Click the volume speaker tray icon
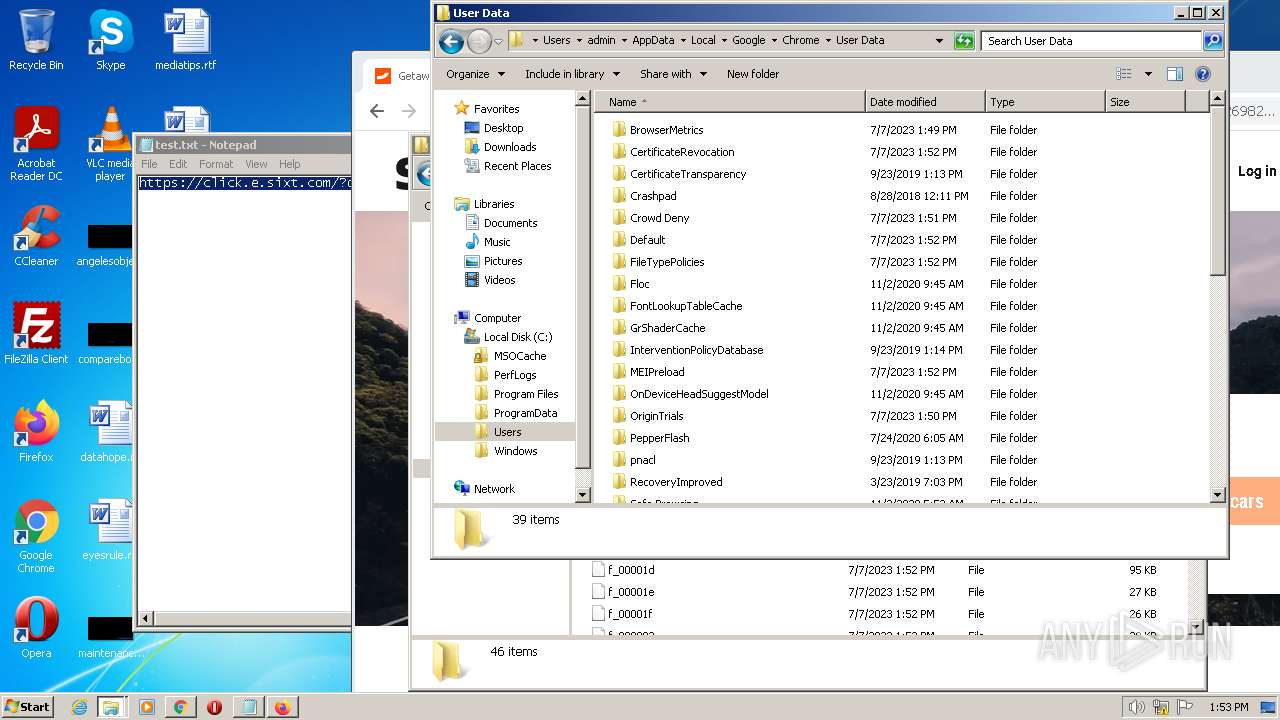Image resolution: width=1280 pixels, height=720 pixels. point(1137,707)
